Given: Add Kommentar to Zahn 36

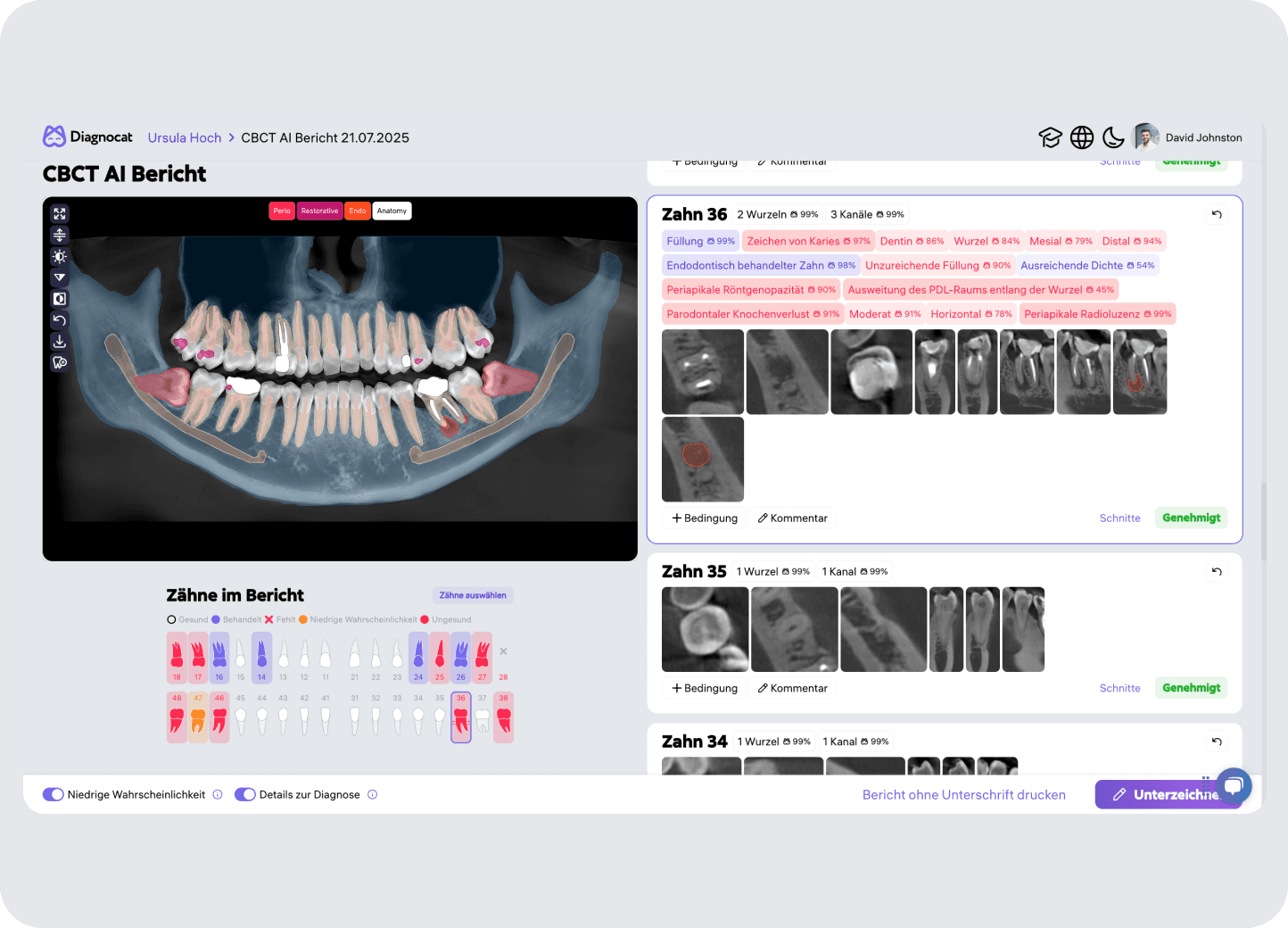Looking at the screenshot, I should pos(792,518).
